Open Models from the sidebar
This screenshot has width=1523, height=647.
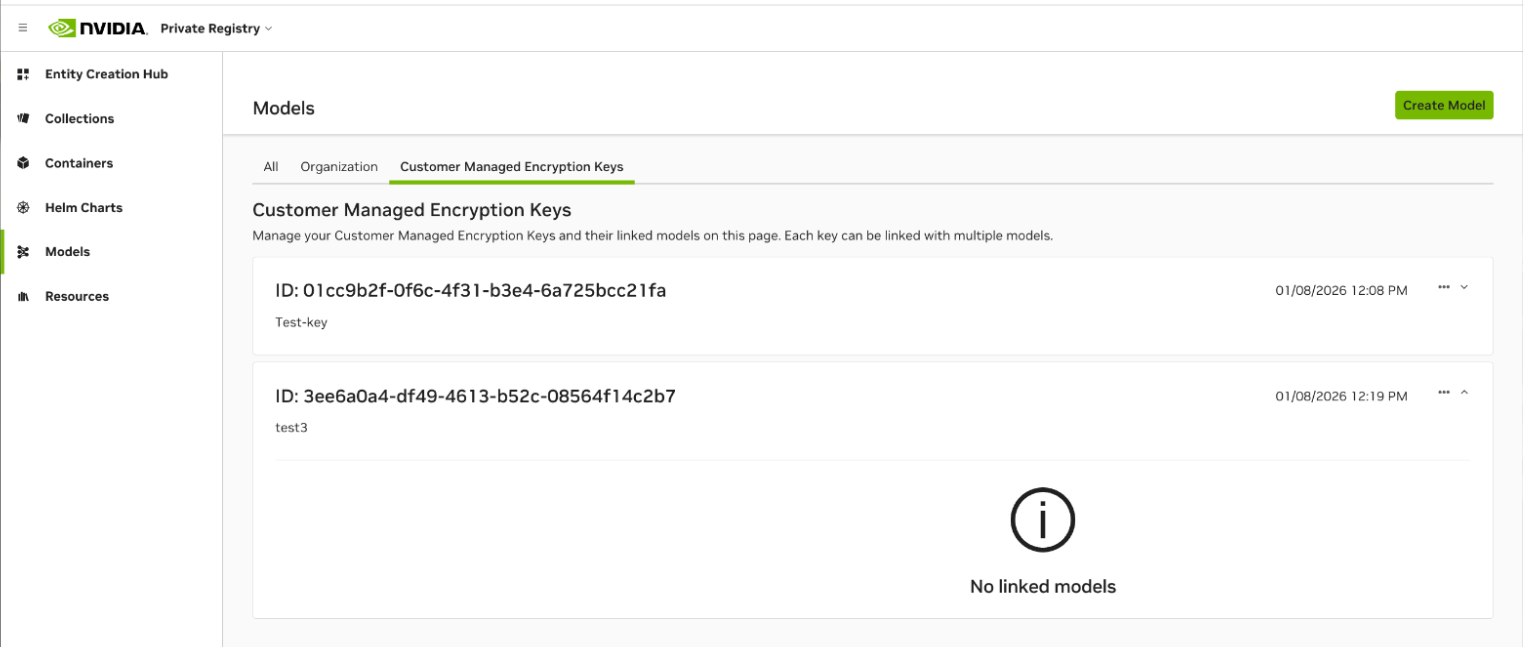(x=67, y=251)
